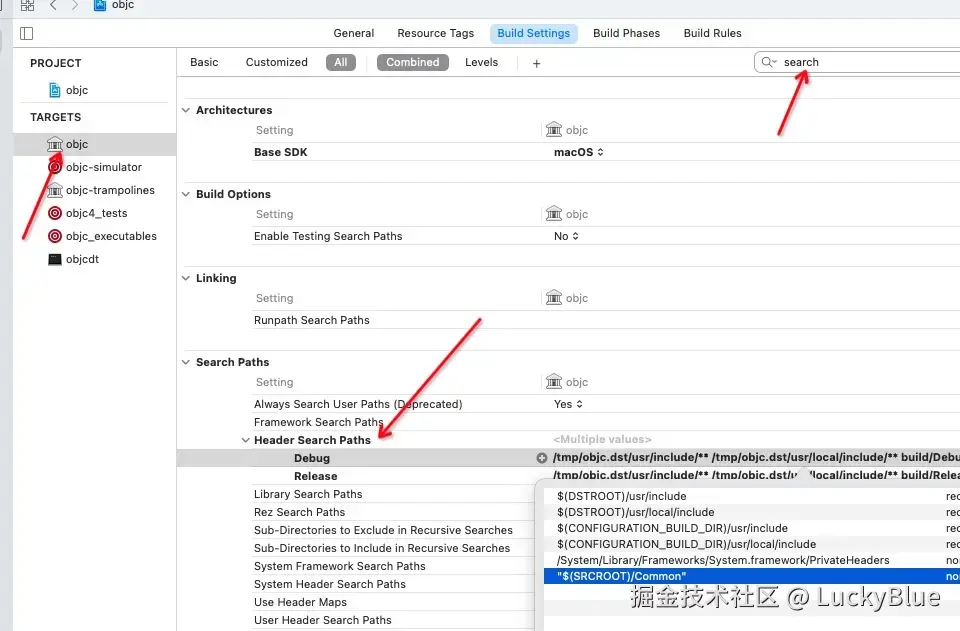960x631 pixels.
Task: Collapse the Architectures section
Action: tap(186, 110)
